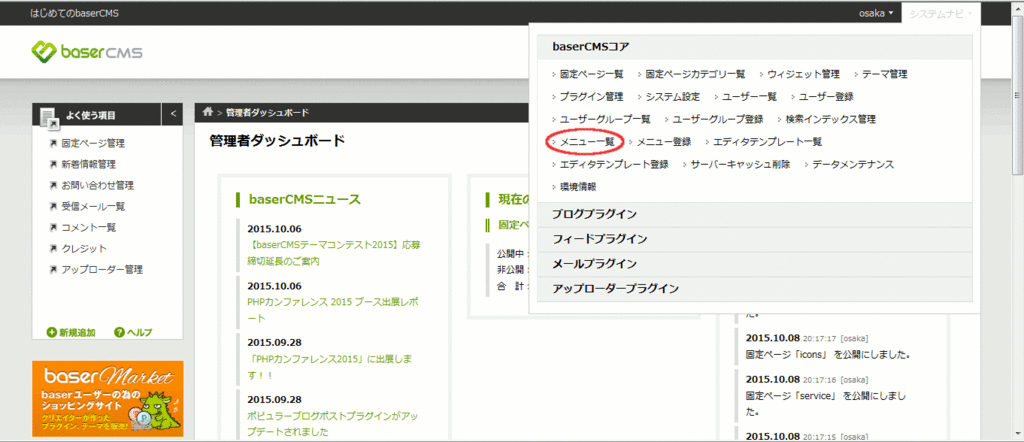
Task: Expand the メールプラグイン section
Action: click(754, 264)
